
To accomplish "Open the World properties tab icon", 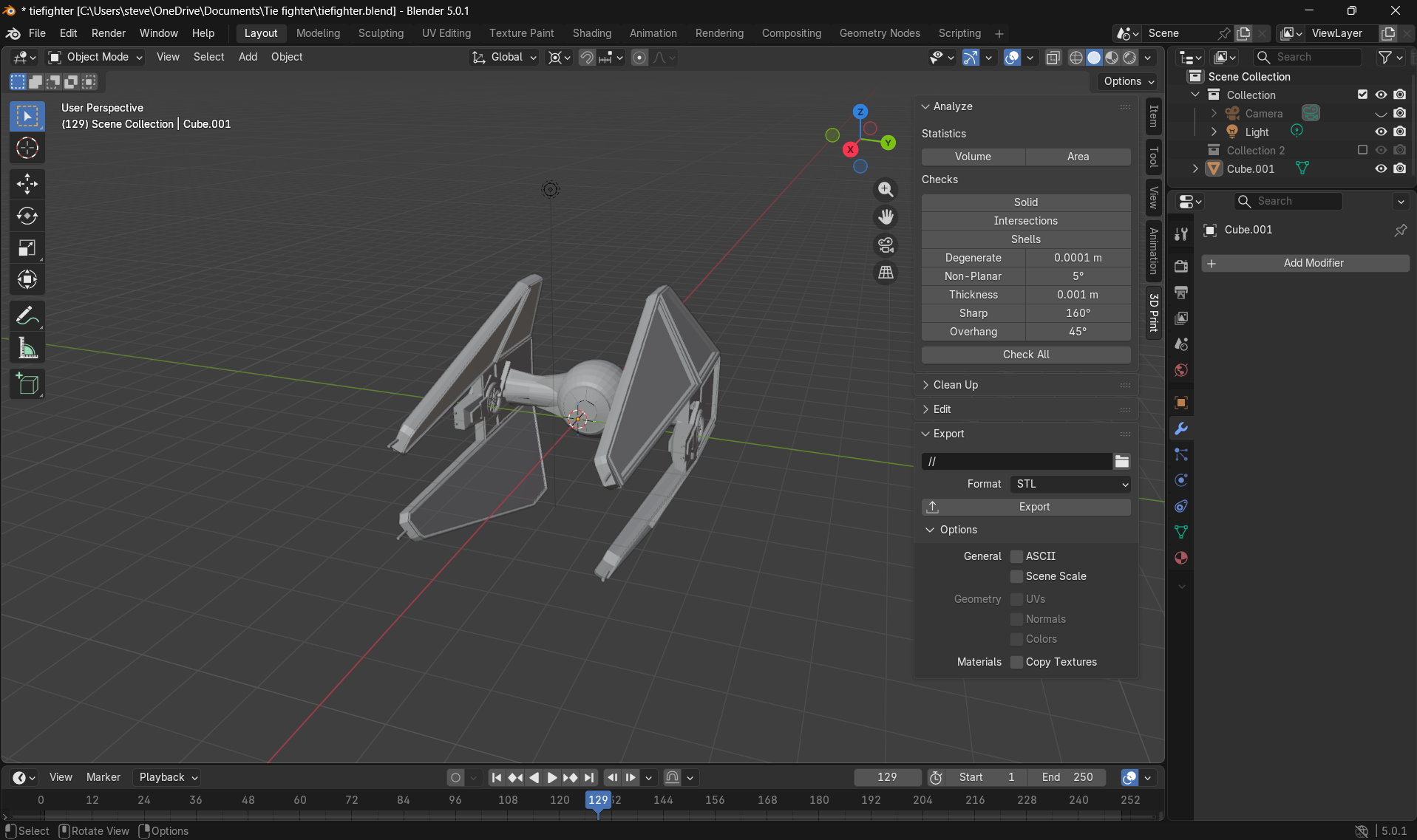I will (1181, 370).
